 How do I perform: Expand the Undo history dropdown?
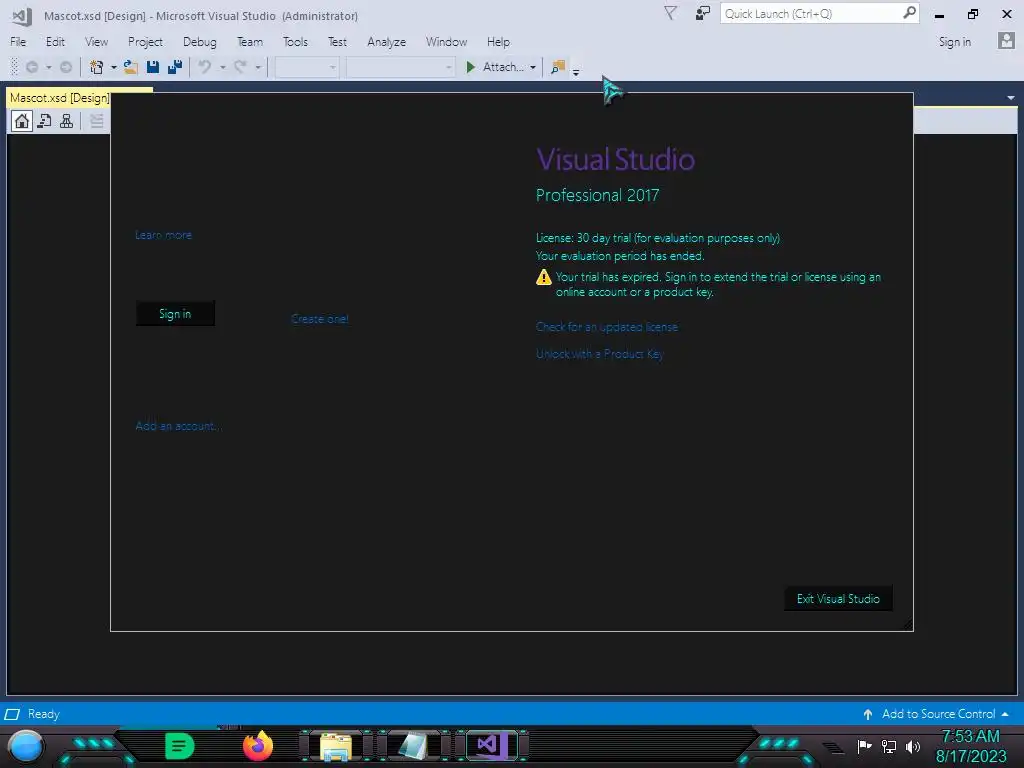pyautogui.click(x=223, y=67)
